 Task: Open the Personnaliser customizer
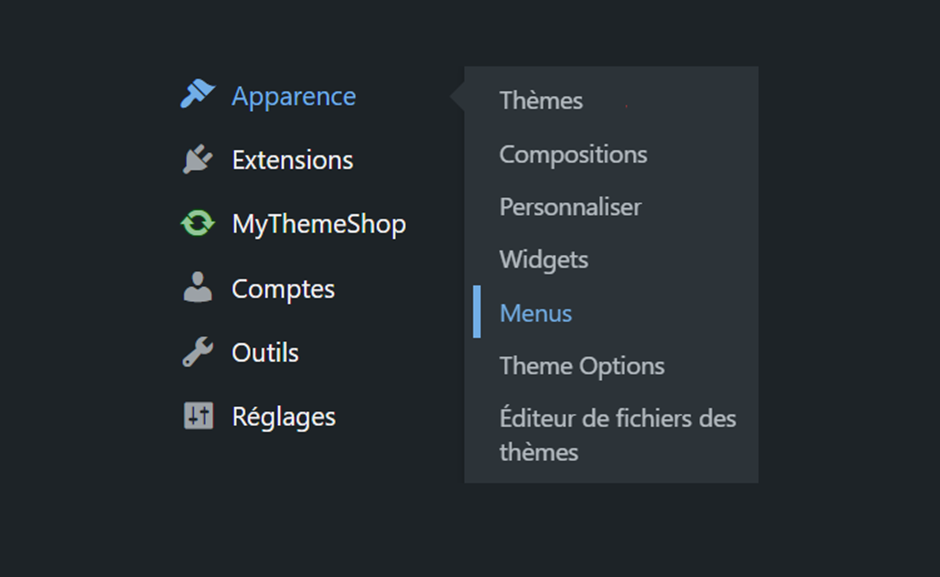tap(570, 207)
